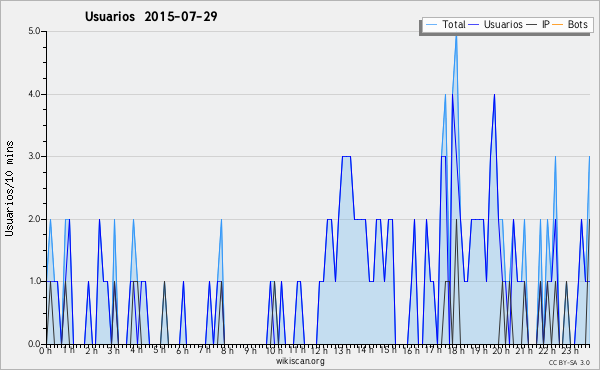
Task: Click the '17 h' x-axis label
Action: pyautogui.click(x=433, y=350)
